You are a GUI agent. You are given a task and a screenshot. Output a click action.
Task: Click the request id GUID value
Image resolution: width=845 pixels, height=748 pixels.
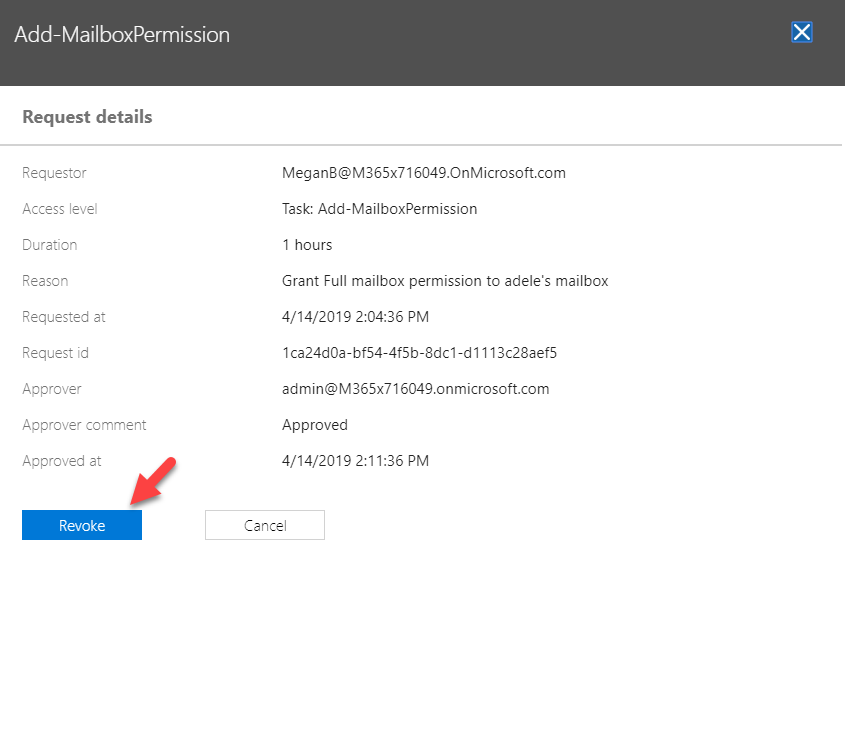(419, 353)
